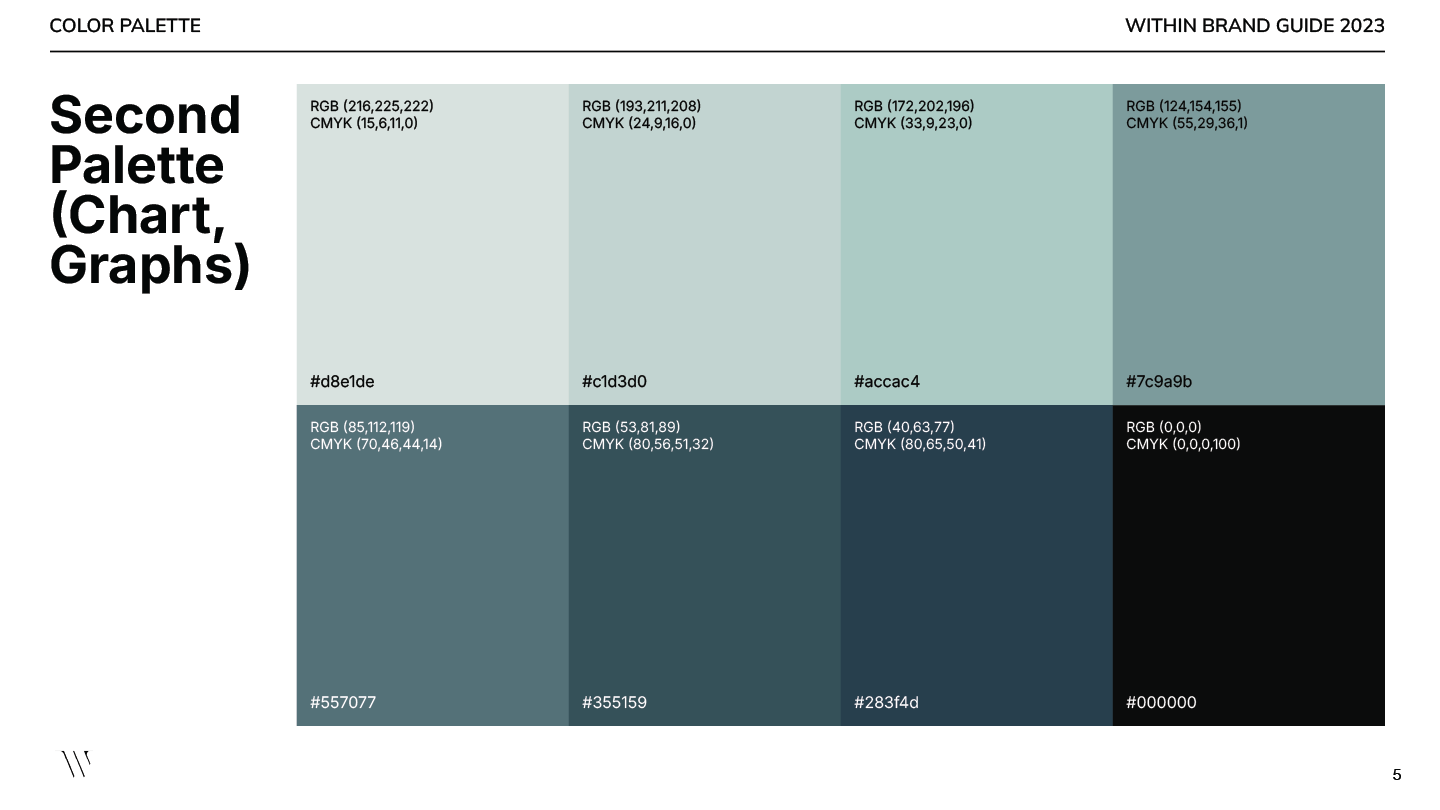Click the RGB (124,154,155) label
Image resolution: width=1440 pixels, height=810 pixels.
[1184, 106]
